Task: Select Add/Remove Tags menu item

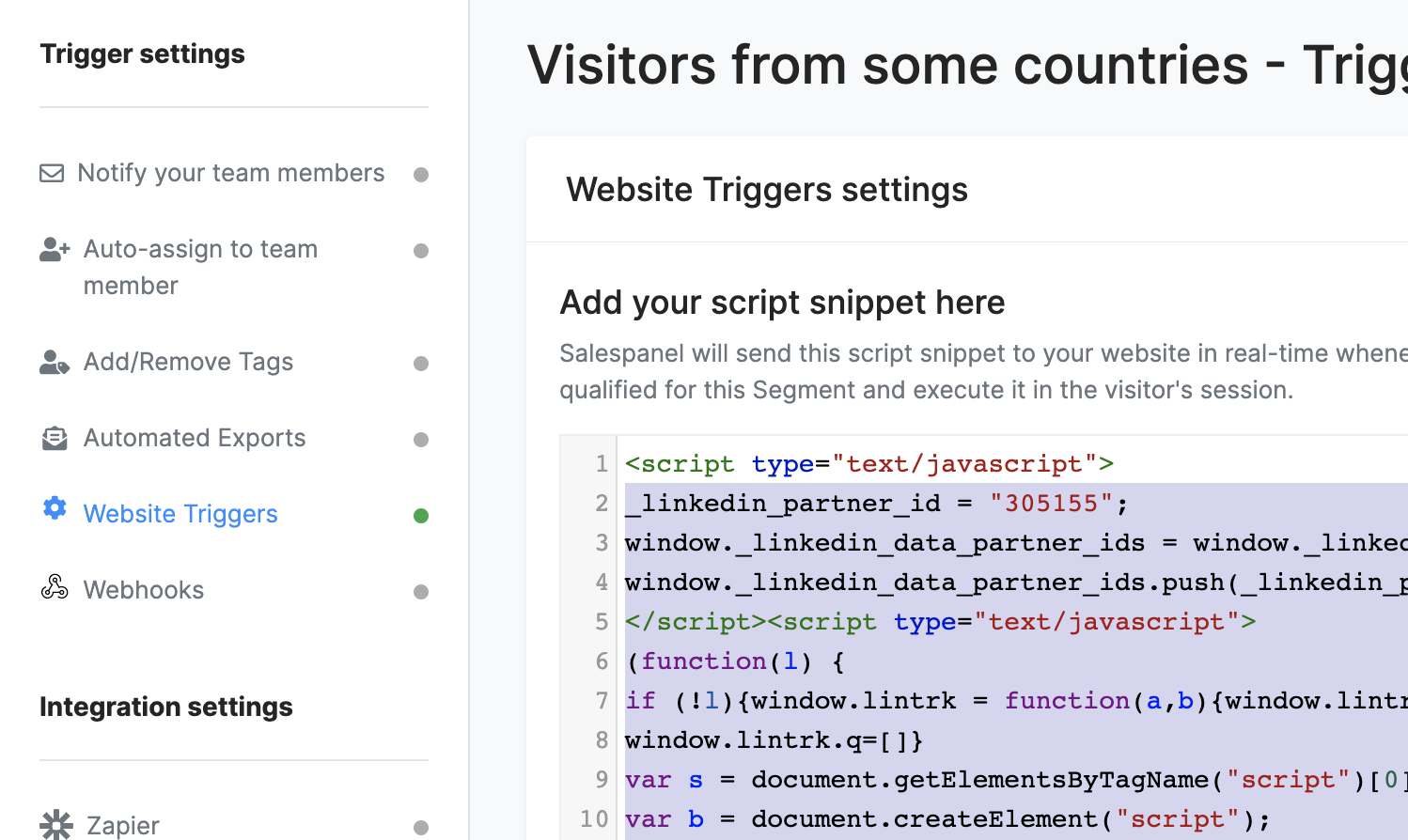Action: tap(188, 362)
